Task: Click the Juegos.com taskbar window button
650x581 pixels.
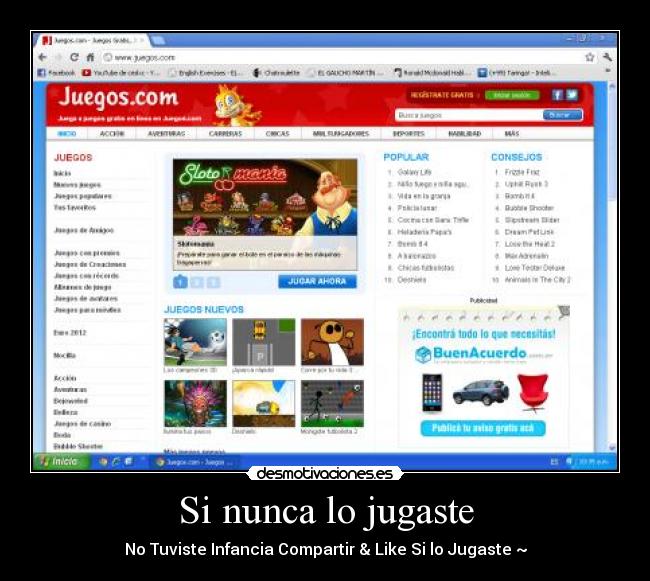Action: tap(194, 462)
